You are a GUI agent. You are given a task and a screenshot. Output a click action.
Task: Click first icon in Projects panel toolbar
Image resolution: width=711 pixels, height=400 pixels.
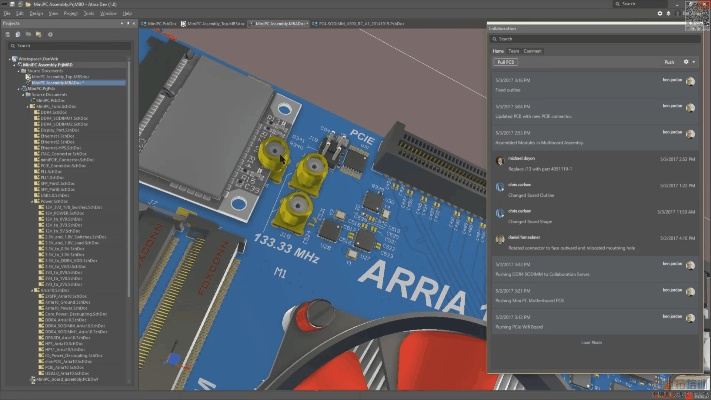tap(9, 34)
